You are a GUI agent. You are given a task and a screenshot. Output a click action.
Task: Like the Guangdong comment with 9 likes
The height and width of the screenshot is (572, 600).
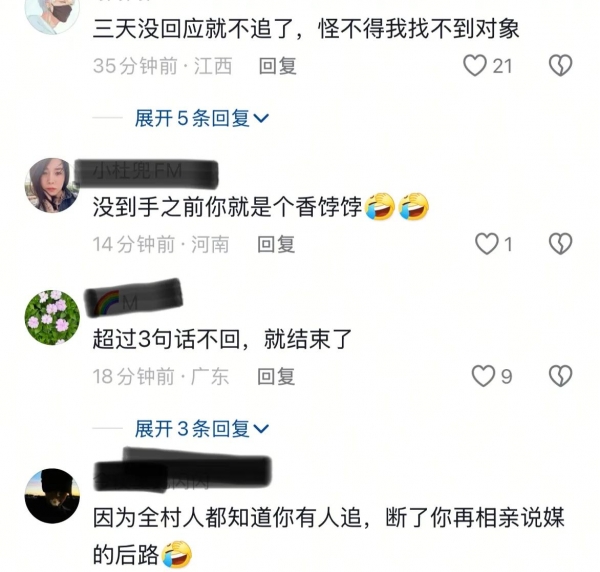483,376
